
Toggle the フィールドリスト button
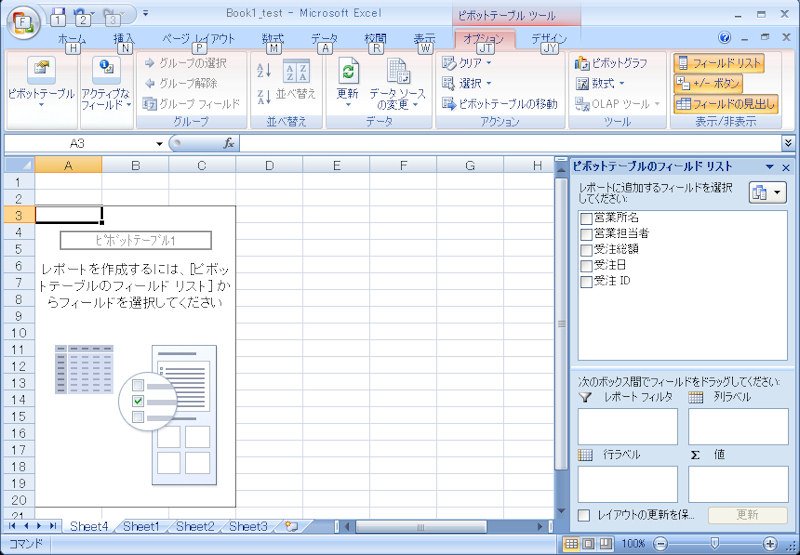click(719, 63)
